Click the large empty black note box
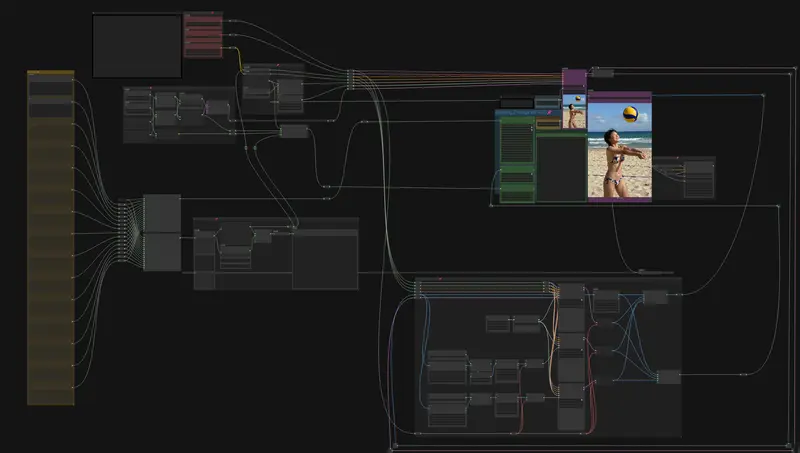 click(137, 46)
